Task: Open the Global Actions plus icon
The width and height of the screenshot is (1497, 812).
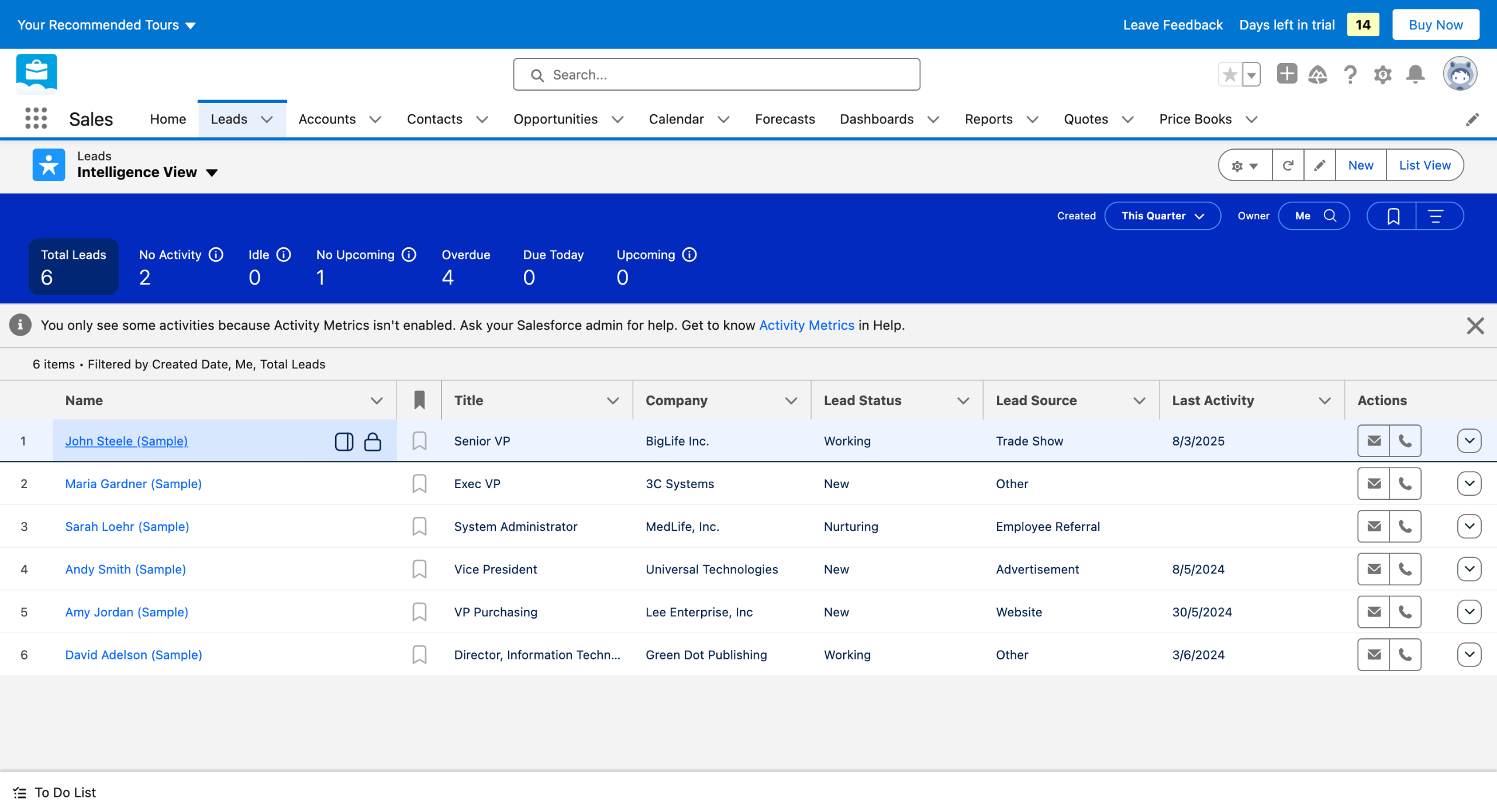Action: (x=1286, y=74)
